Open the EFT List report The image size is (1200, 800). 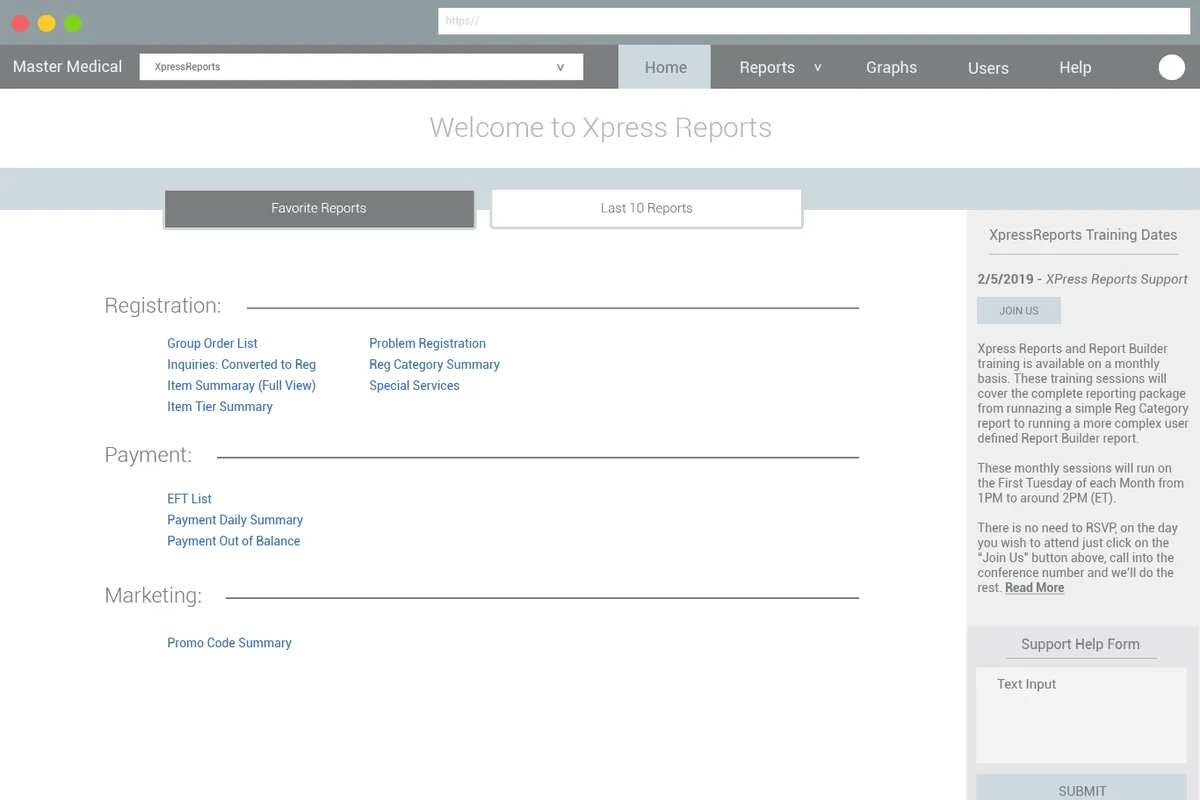[189, 498]
